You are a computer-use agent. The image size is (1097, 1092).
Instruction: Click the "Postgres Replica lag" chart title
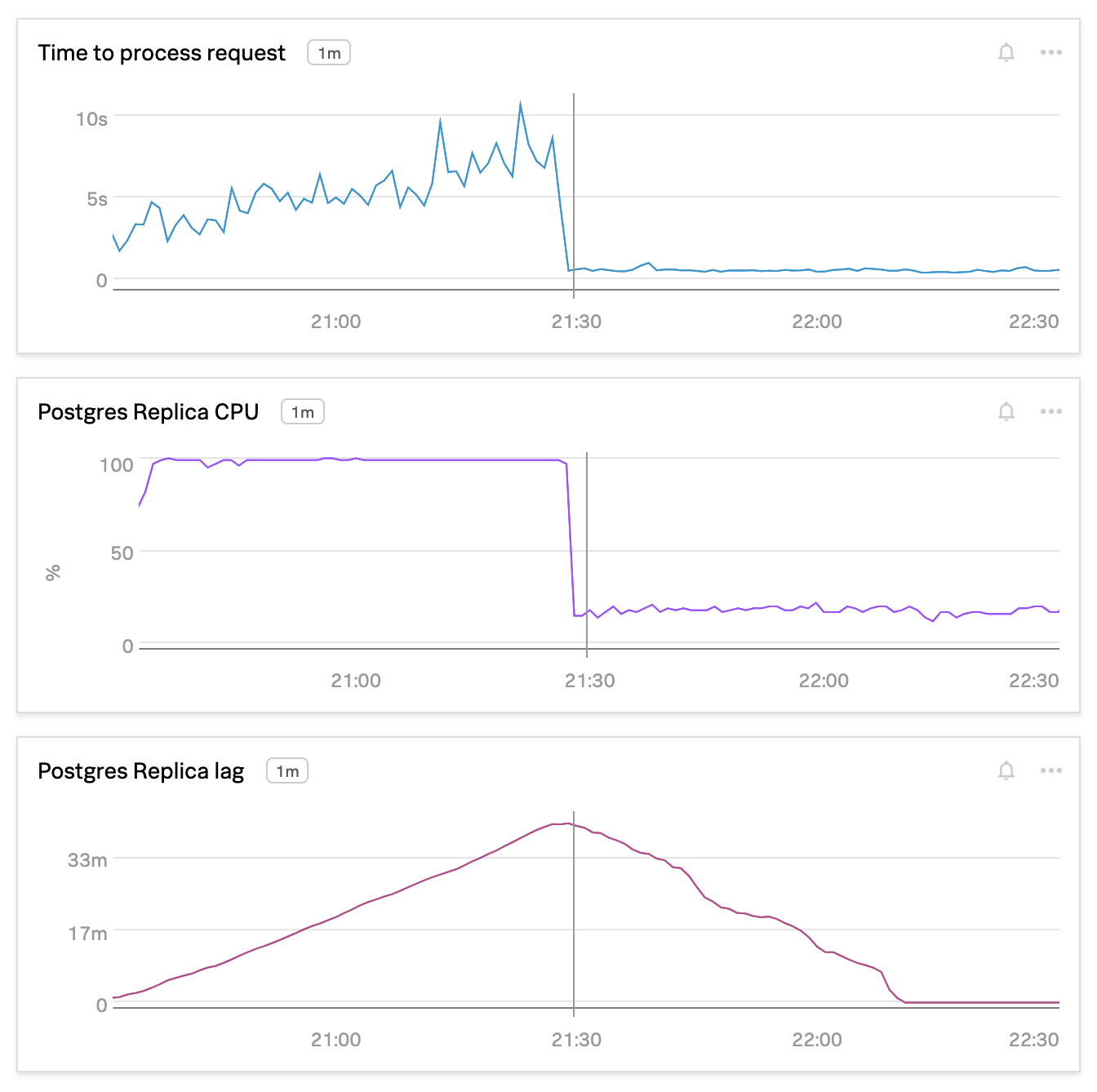(140, 770)
